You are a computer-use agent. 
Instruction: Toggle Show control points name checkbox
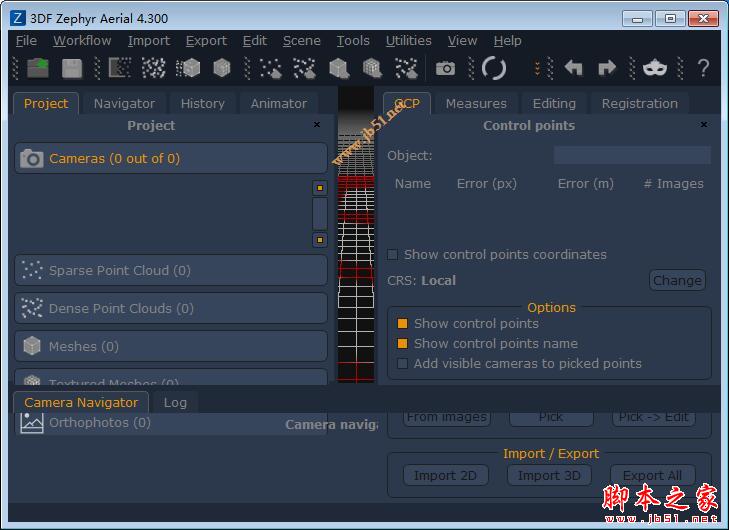(x=403, y=343)
